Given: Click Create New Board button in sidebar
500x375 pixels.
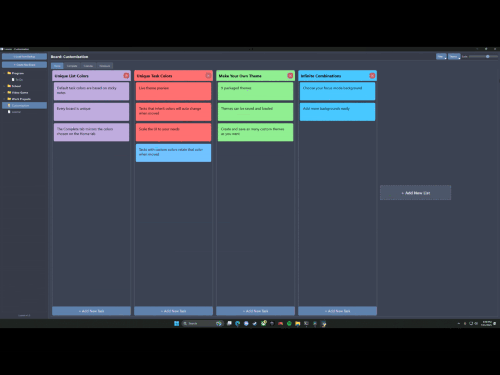Looking at the screenshot, I should [24, 65].
